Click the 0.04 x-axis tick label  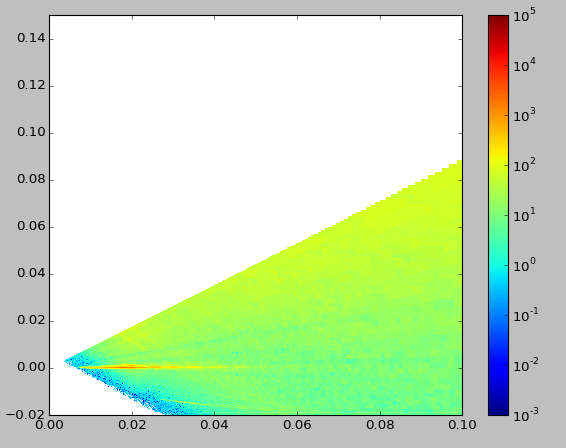[214, 425]
